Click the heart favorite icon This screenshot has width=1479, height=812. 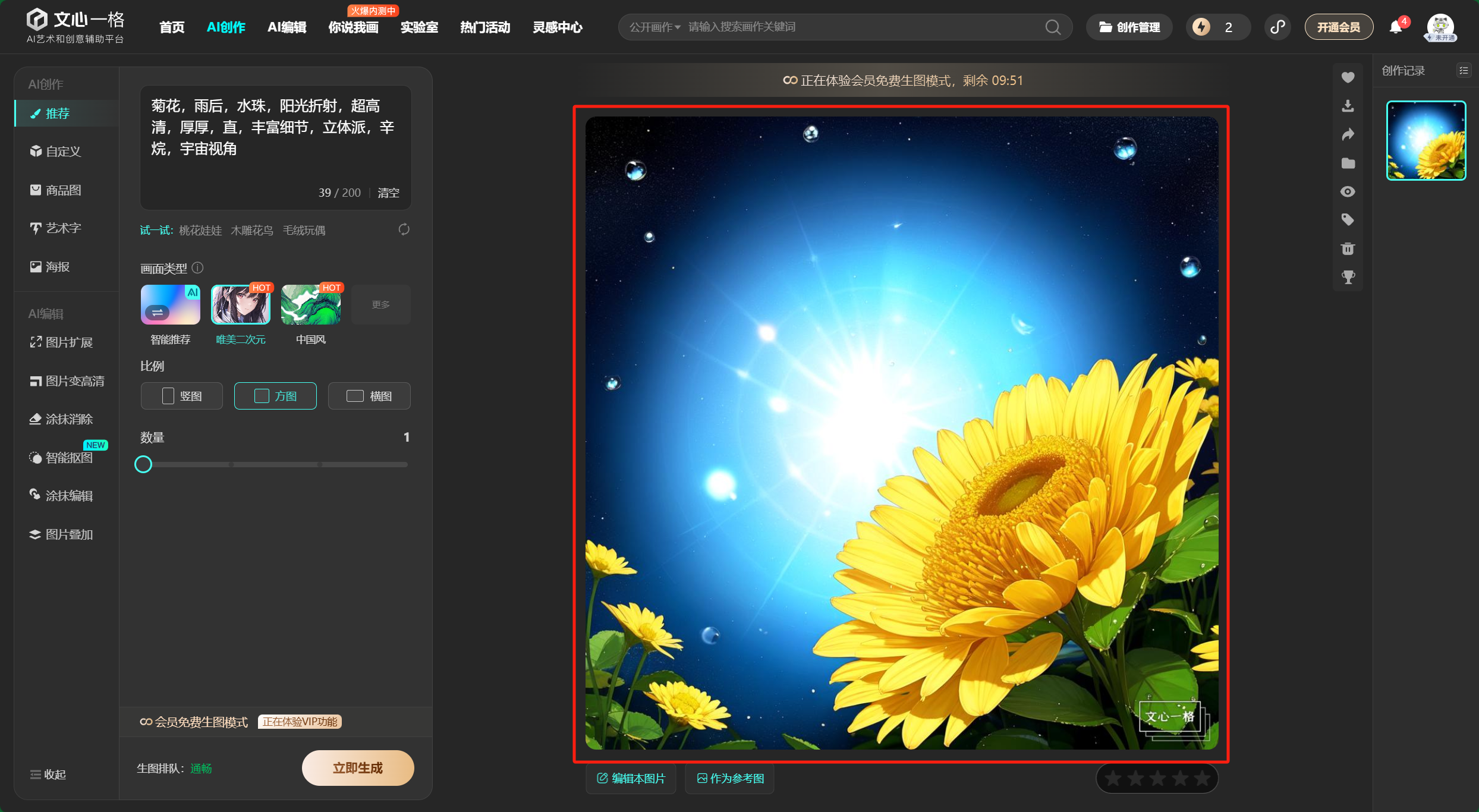tap(1348, 77)
